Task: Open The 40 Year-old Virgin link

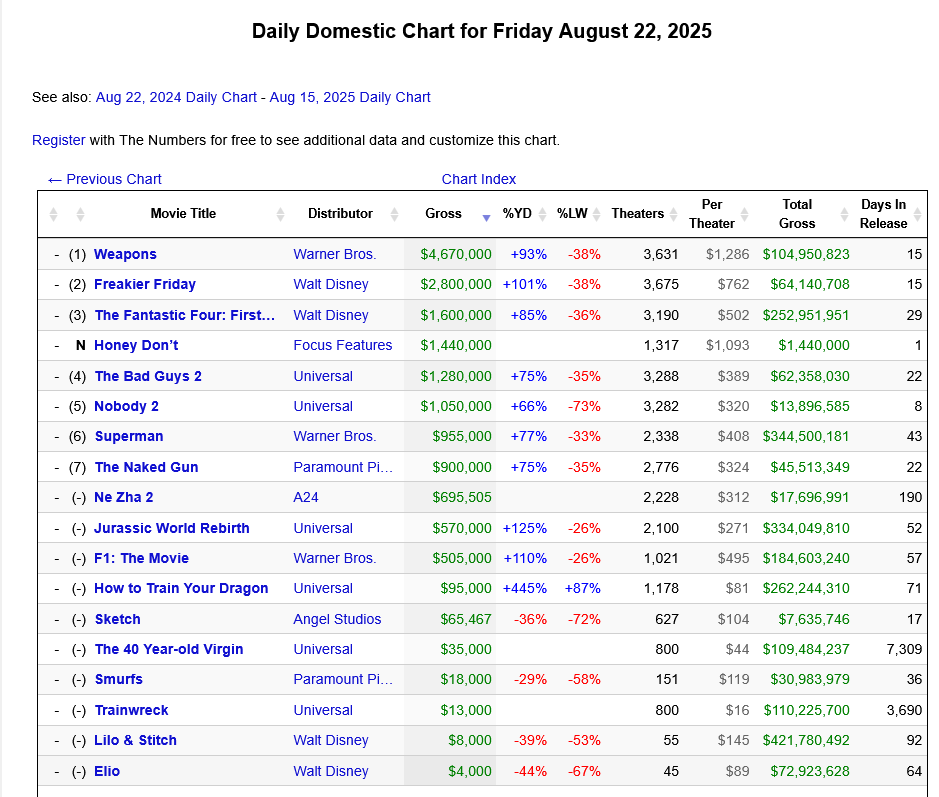Action: tap(169, 649)
